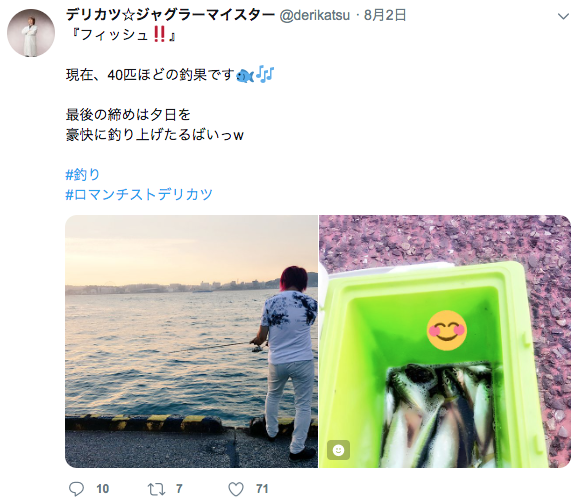Open the reply speech bubble icon
The image size is (581, 503).
76,489
